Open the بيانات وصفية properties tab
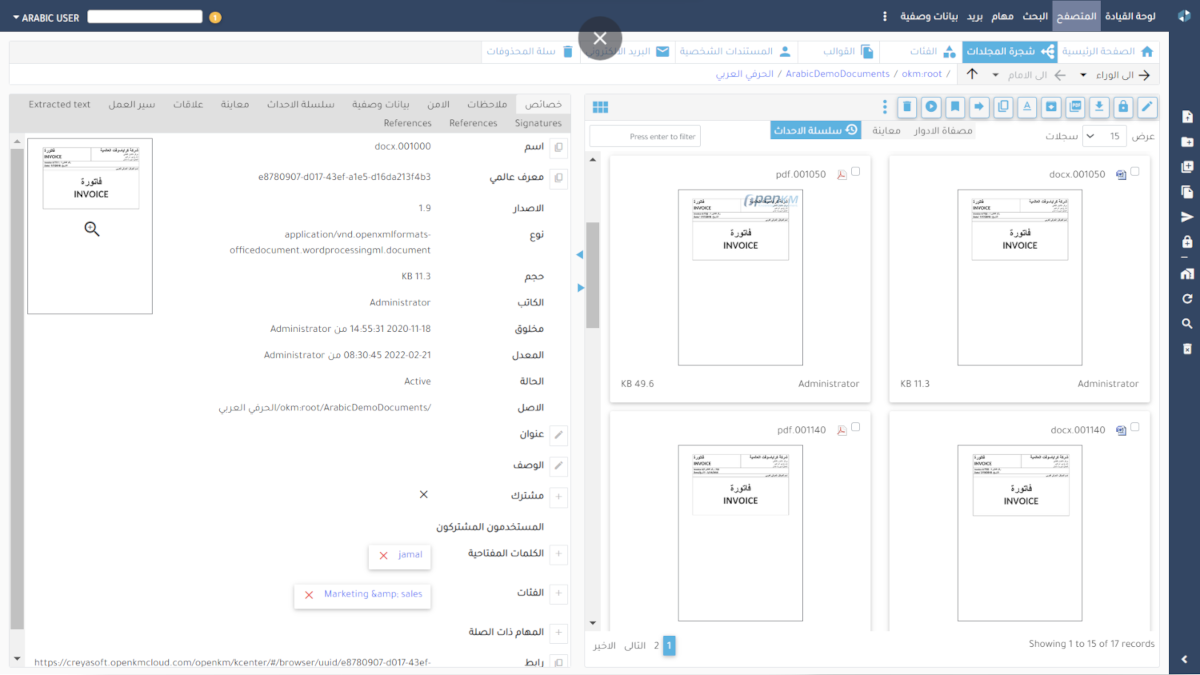 coord(381,105)
